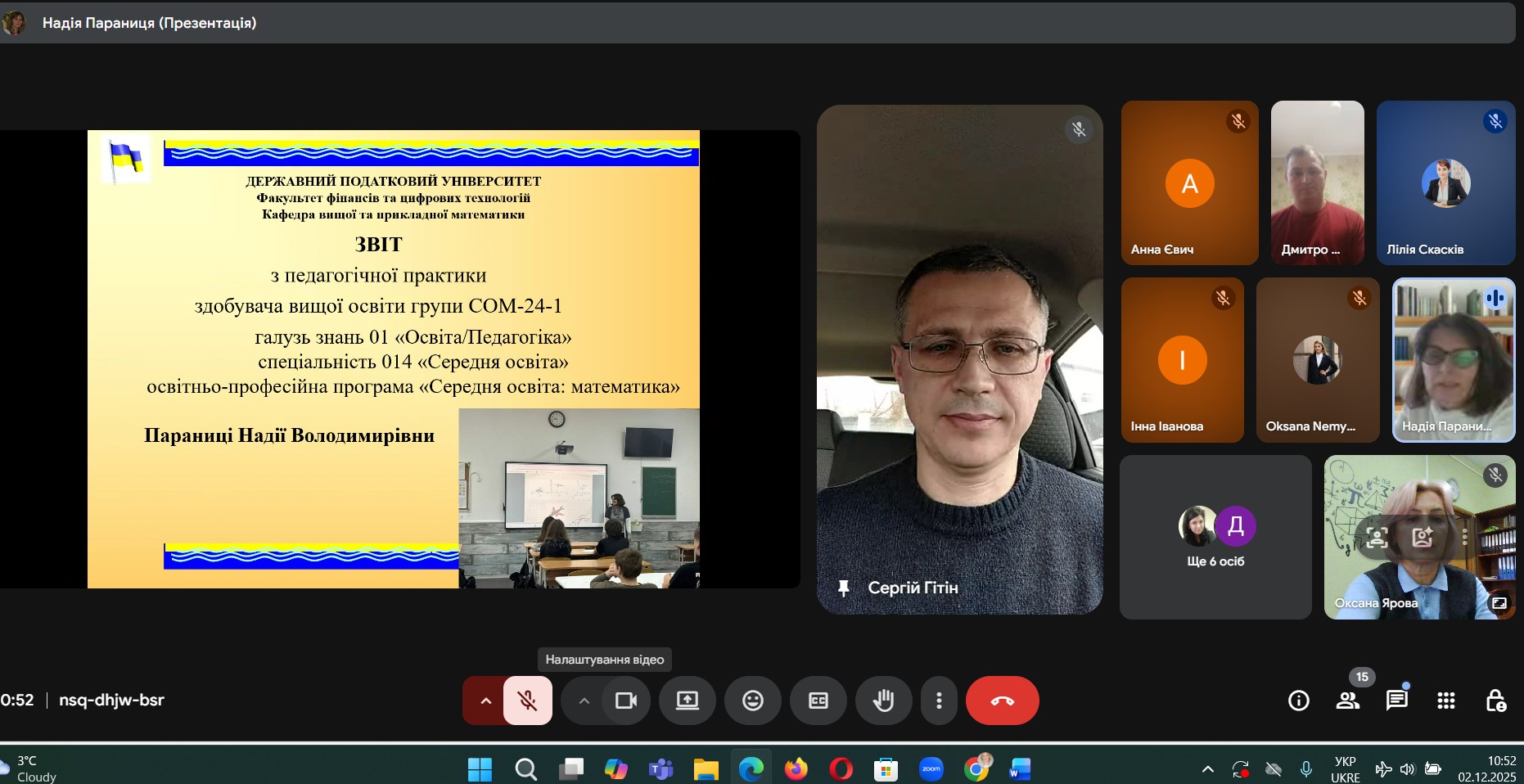The width and height of the screenshot is (1524, 784).
Task: Show the participants list panel
Action: point(1347,701)
